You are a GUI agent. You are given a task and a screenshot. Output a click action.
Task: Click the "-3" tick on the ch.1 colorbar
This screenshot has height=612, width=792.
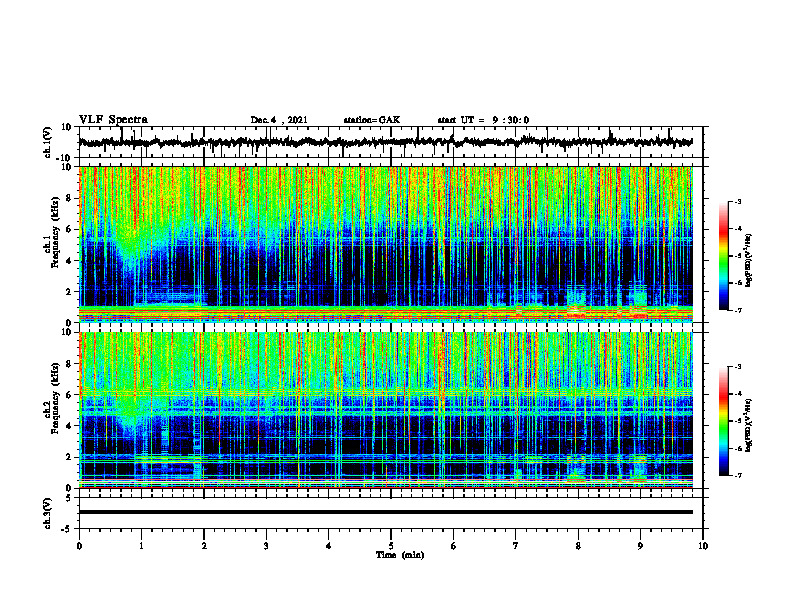pos(738,201)
